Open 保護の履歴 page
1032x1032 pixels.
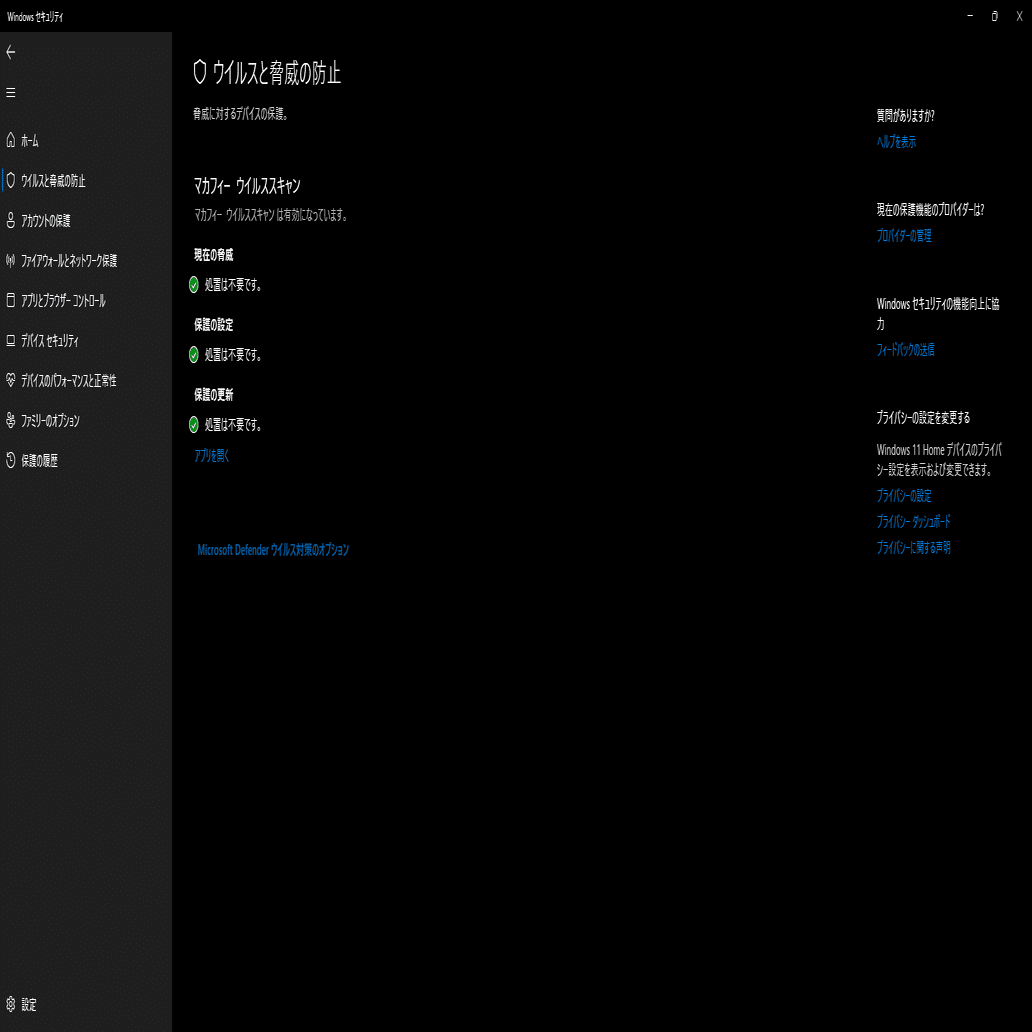coord(86,460)
